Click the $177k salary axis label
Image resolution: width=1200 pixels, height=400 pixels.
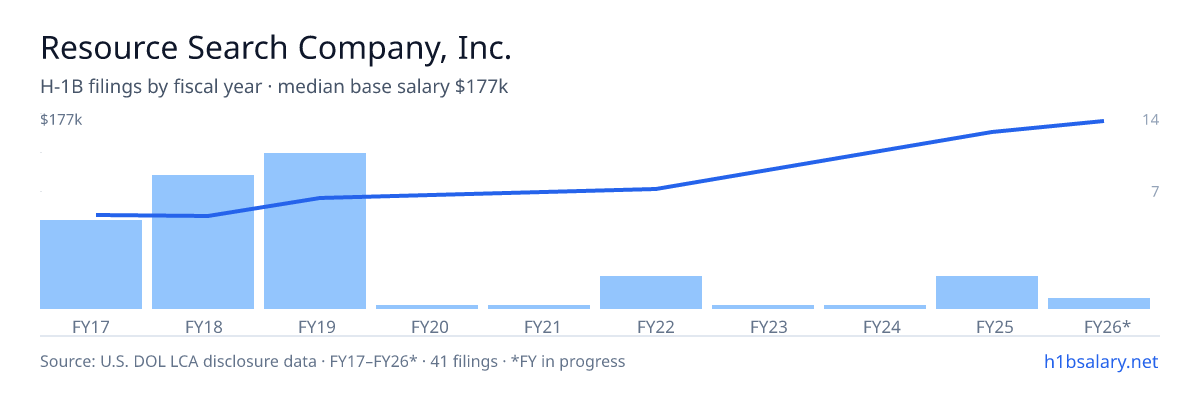coord(61,120)
